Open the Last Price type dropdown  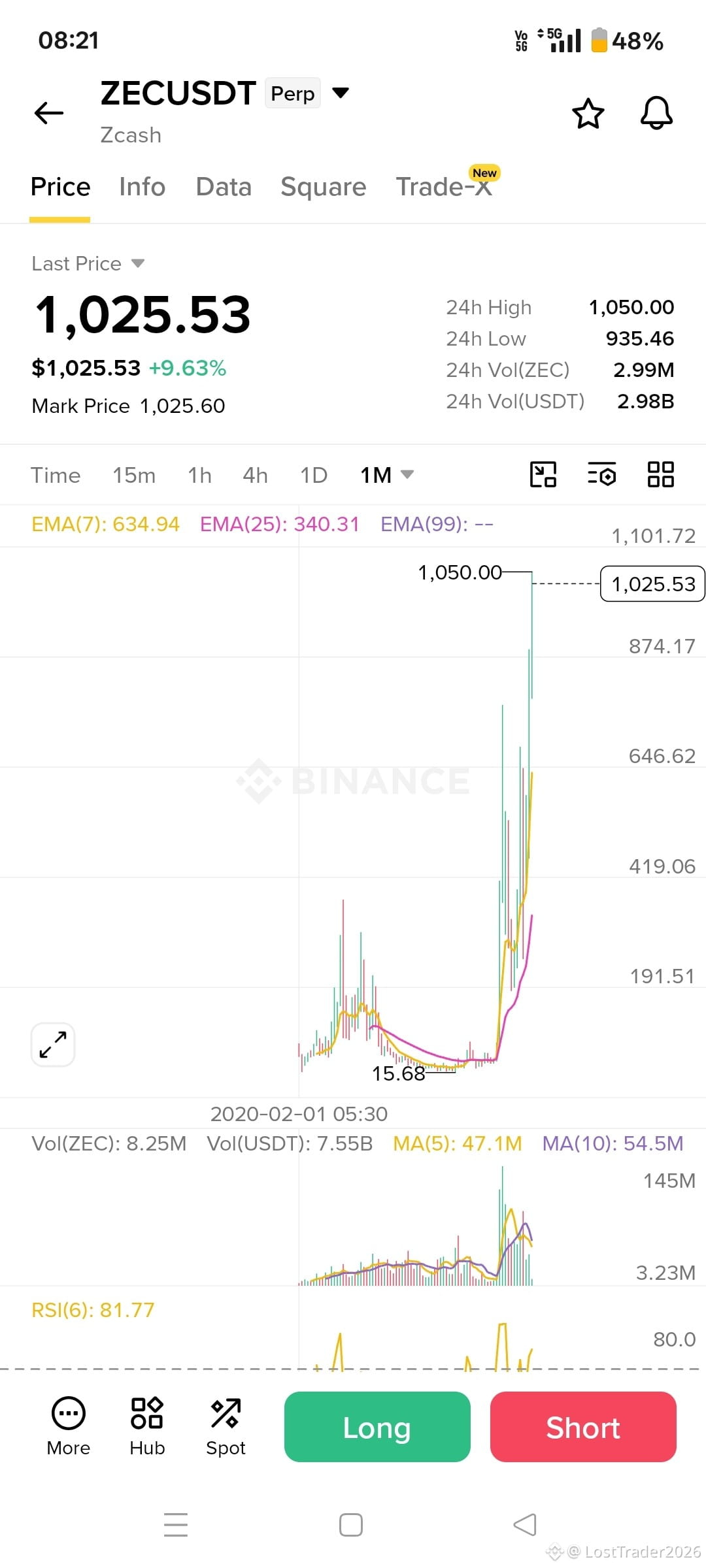click(137, 263)
